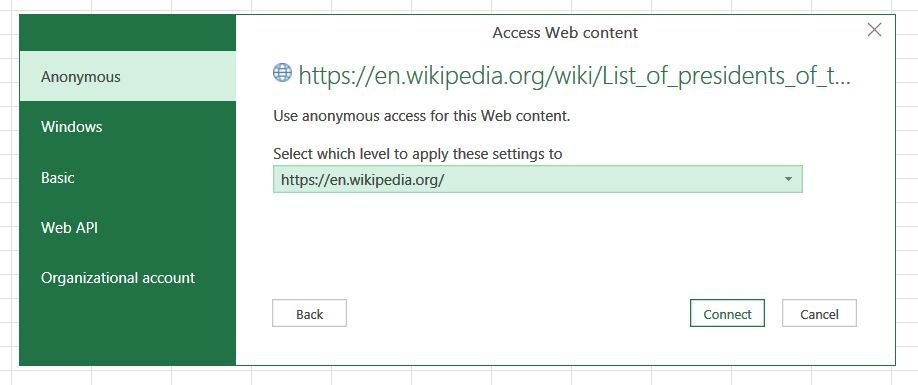Click the 'Use anonymous access' description text
Screen dimensions: 918x385
pos(422,116)
